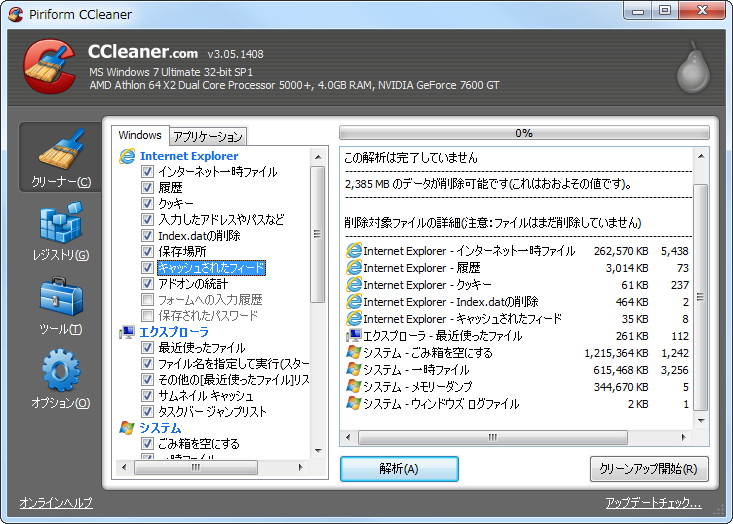The image size is (733, 524).
Task: Open the ツール (Tools) toolbox section
Action: tap(61, 306)
